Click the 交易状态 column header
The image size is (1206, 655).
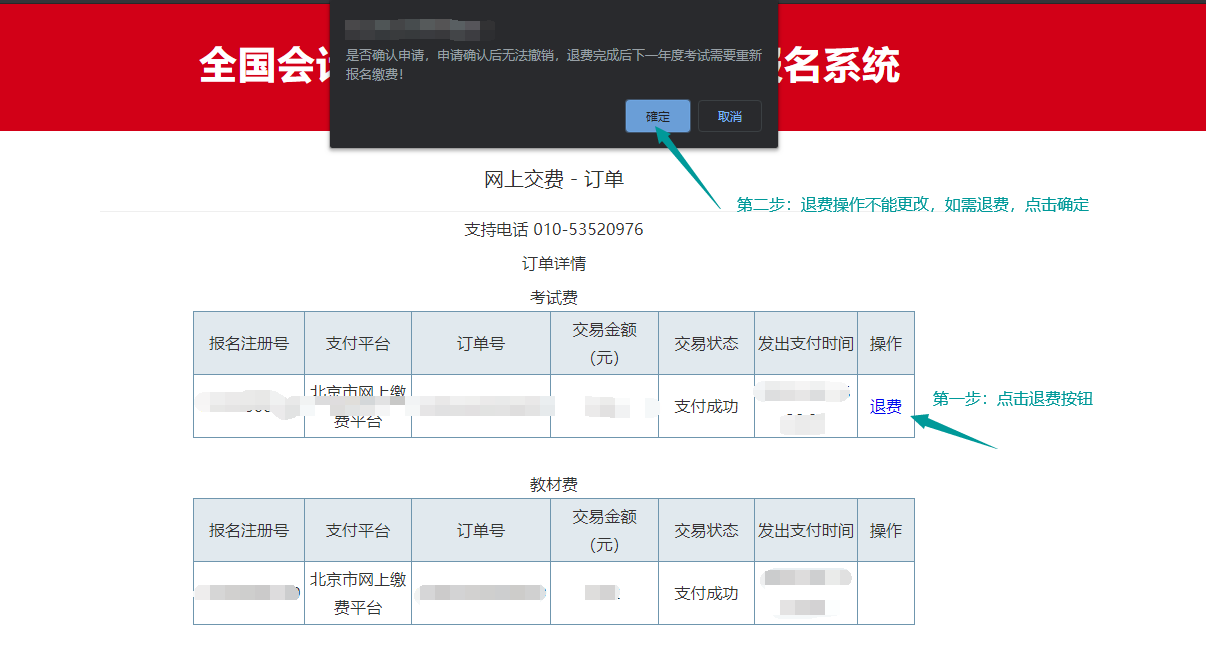(x=706, y=342)
